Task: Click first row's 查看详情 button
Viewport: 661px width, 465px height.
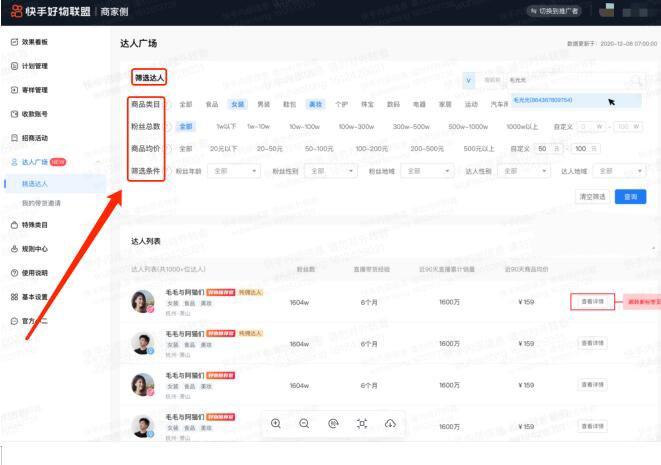Action: (592, 301)
